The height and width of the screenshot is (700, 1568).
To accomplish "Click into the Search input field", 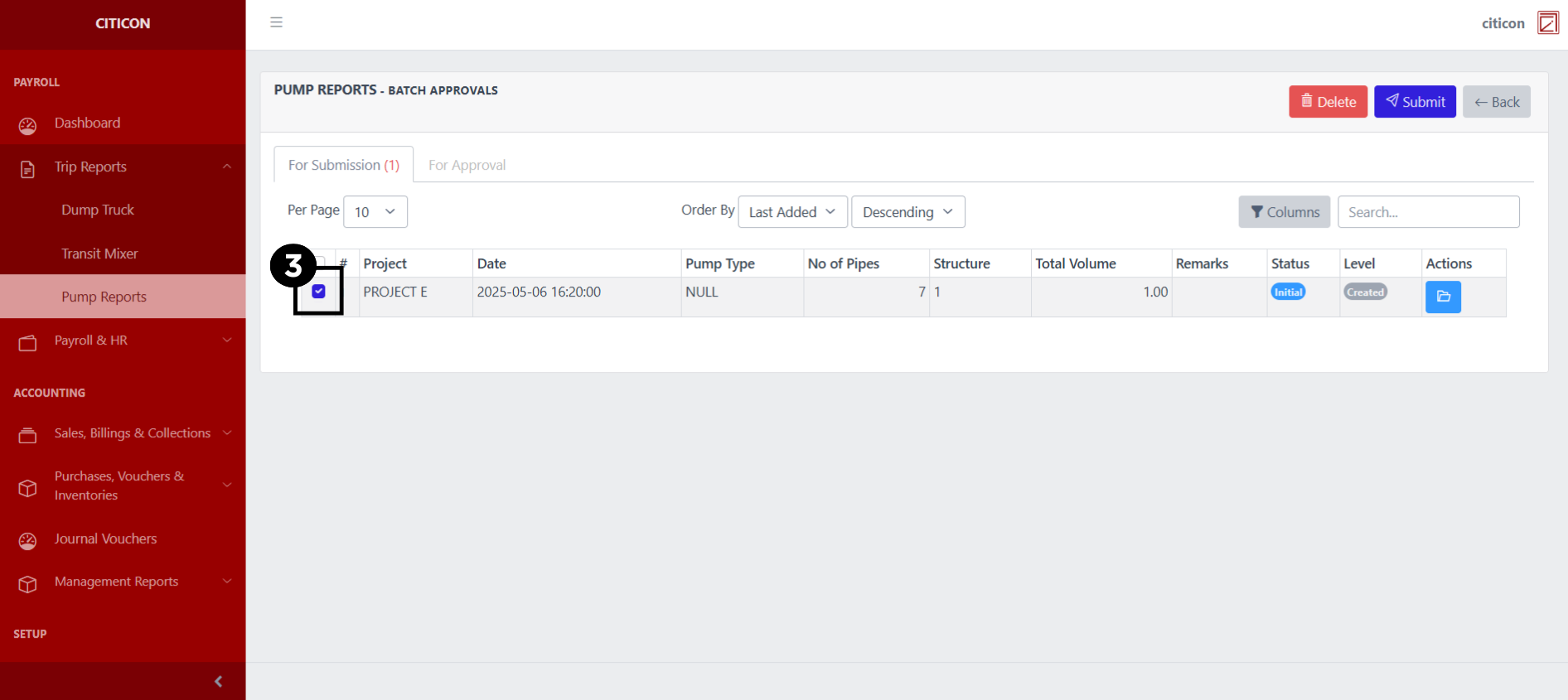I will pyautogui.click(x=1427, y=212).
